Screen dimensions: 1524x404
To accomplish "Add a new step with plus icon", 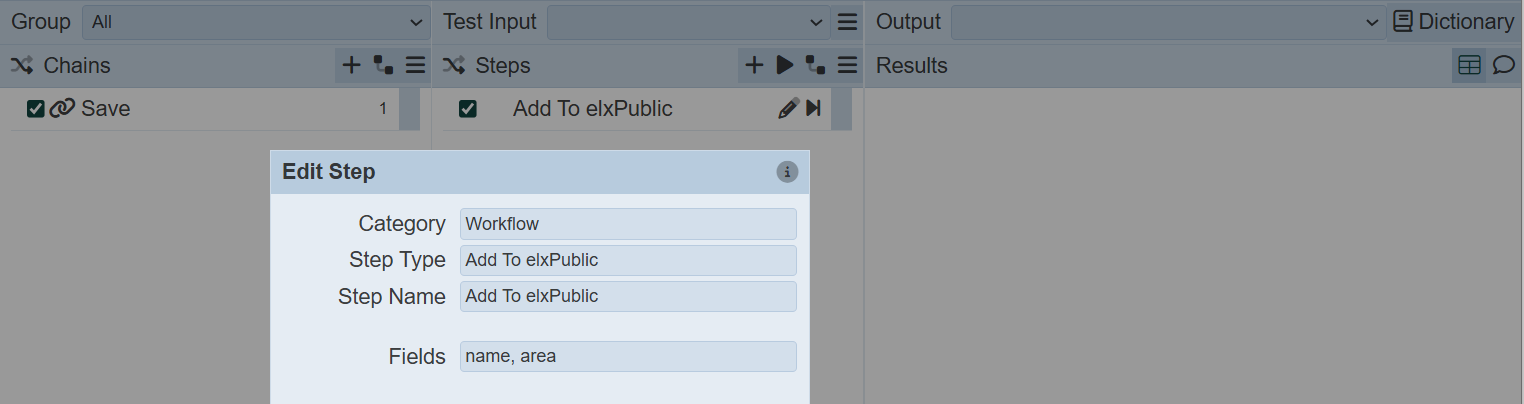I will pyautogui.click(x=754, y=66).
